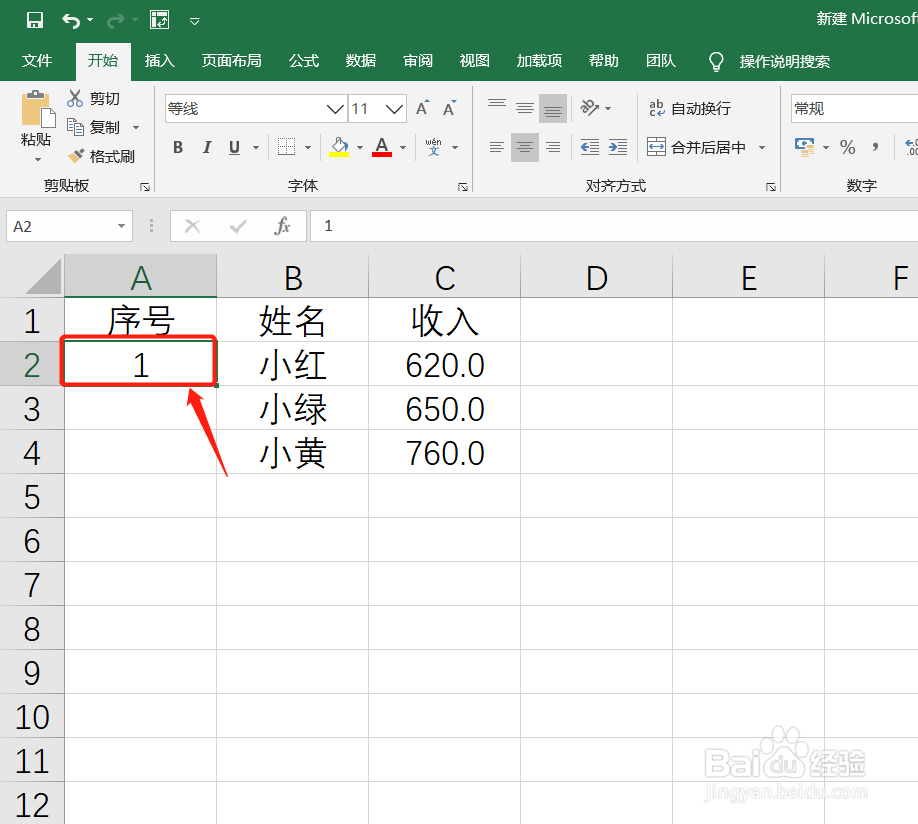Viewport: 918px width, 824px height.
Task: Click 操作说明搜索 tell me search
Action: coord(784,61)
